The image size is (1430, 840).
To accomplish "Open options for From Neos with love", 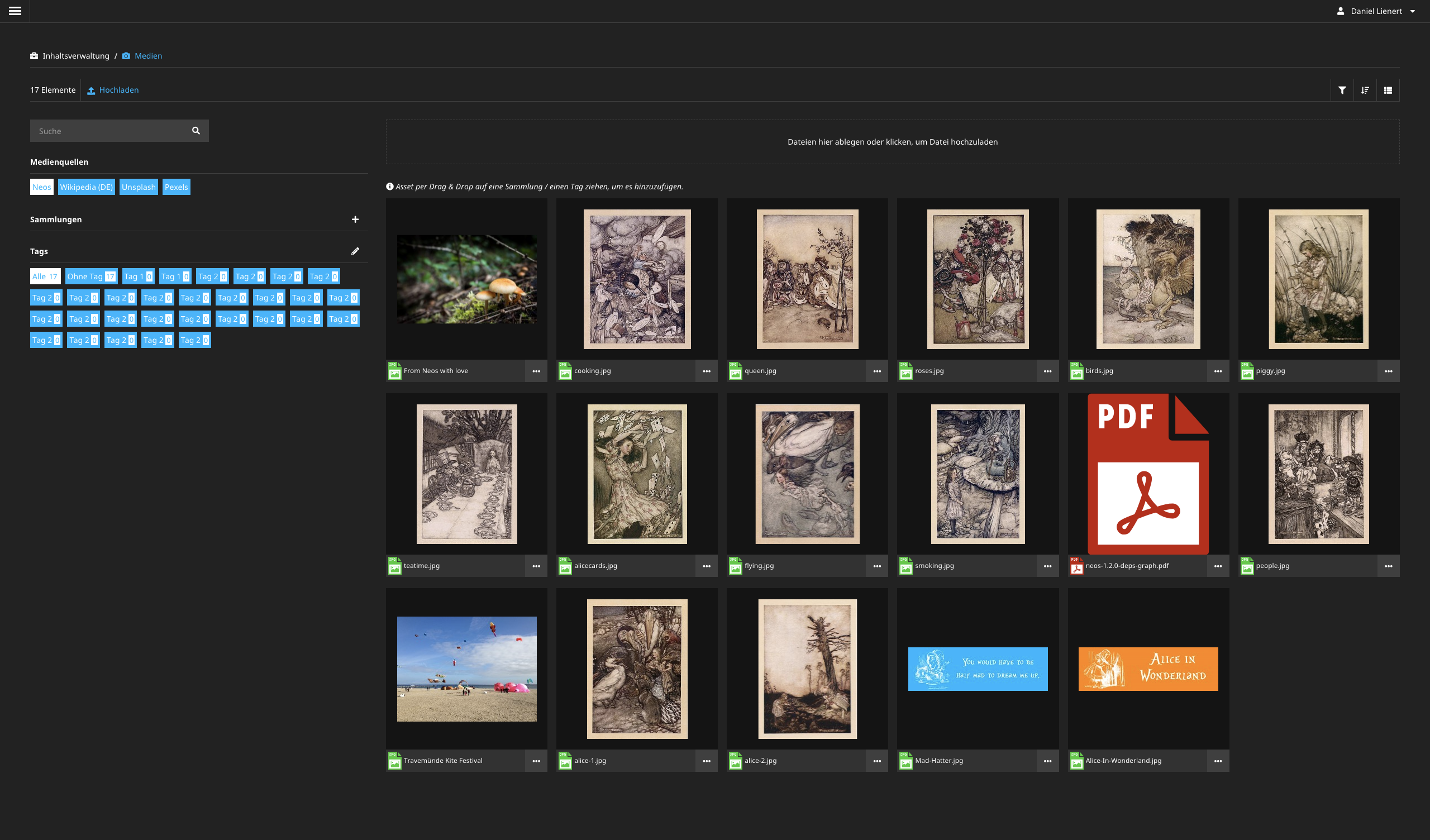I will pyautogui.click(x=536, y=371).
